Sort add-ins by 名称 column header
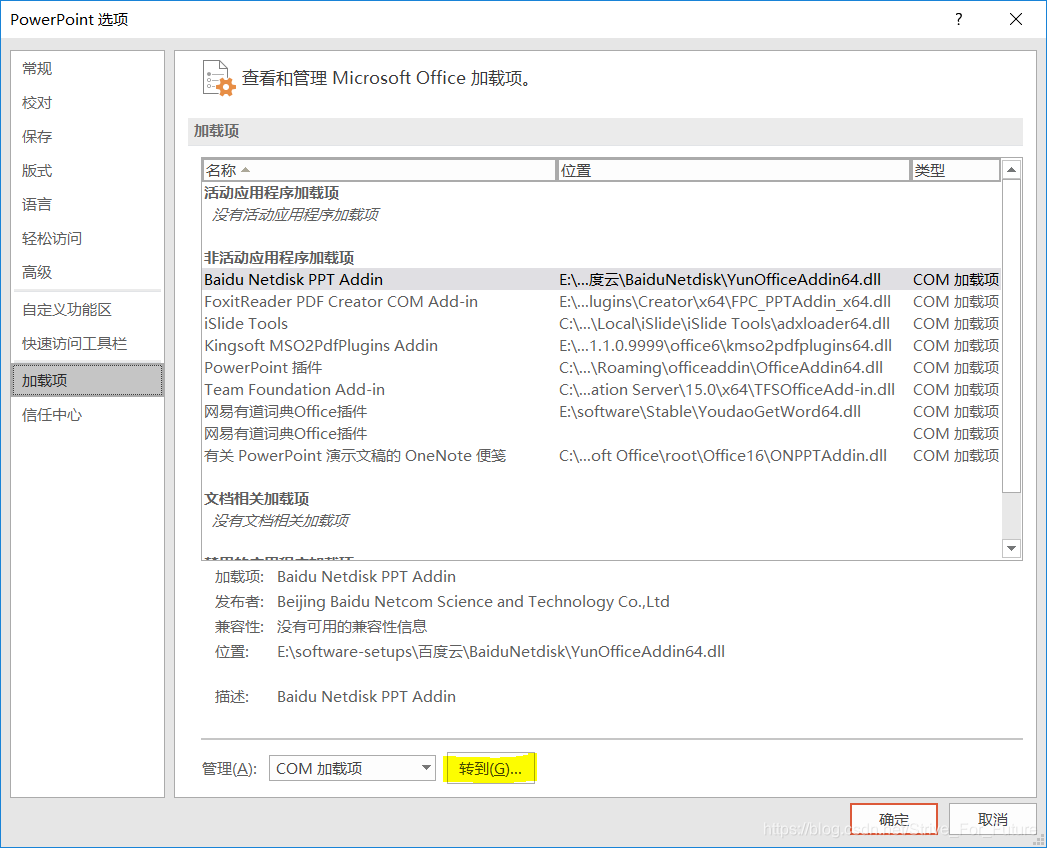 click(x=379, y=170)
